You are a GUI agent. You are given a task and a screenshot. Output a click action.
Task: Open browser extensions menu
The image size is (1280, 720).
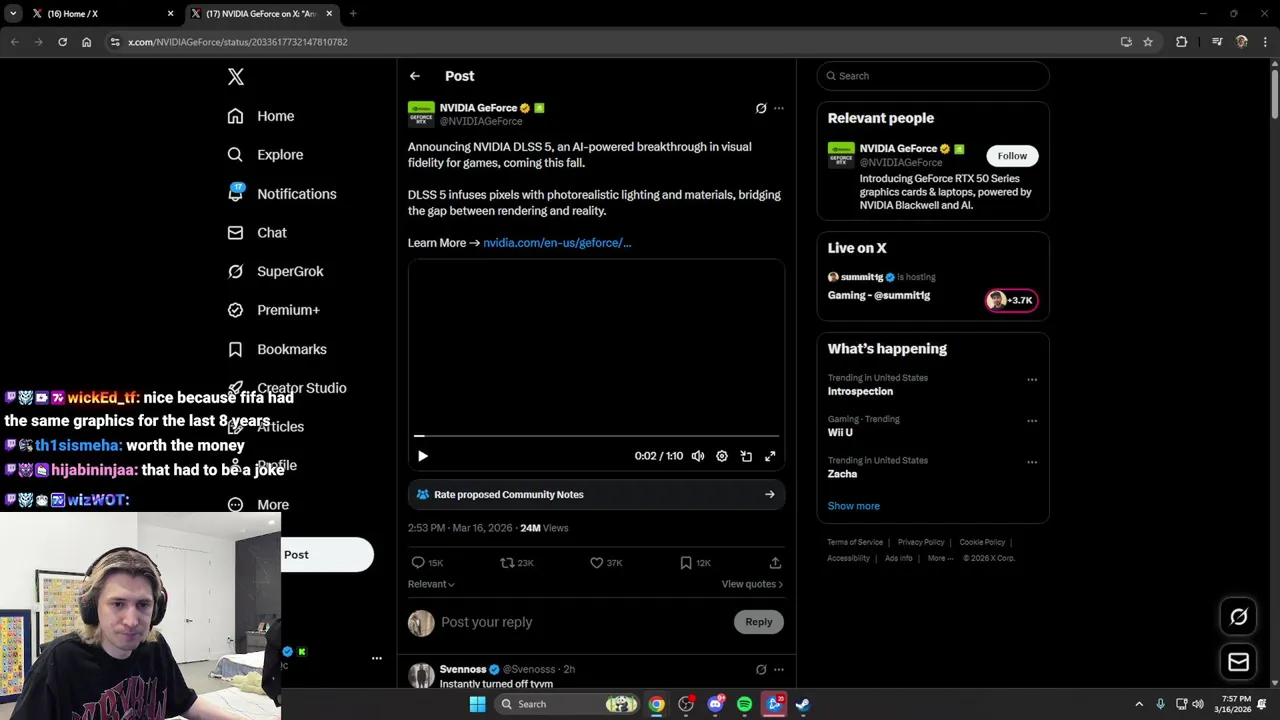1181,42
